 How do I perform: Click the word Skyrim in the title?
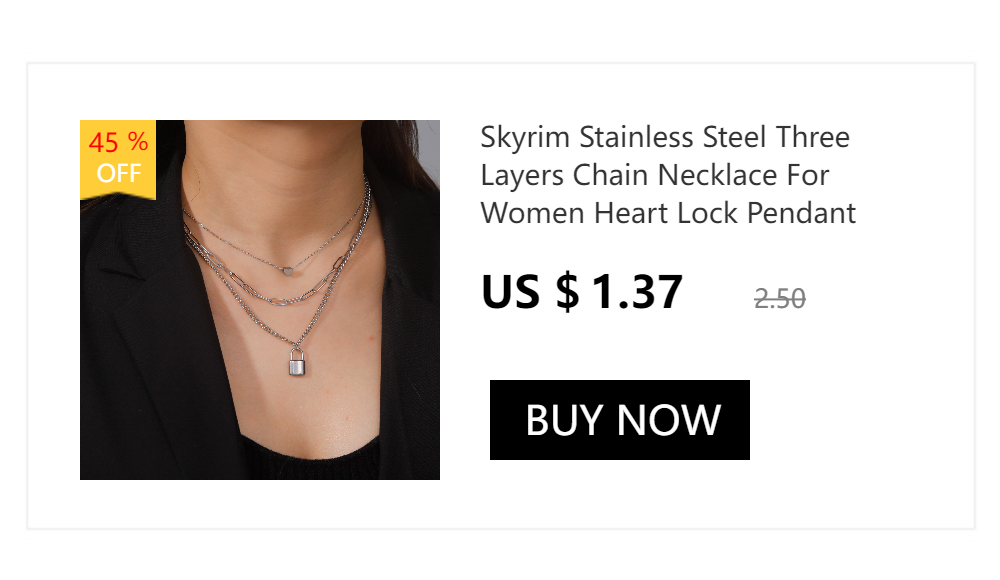pos(524,138)
